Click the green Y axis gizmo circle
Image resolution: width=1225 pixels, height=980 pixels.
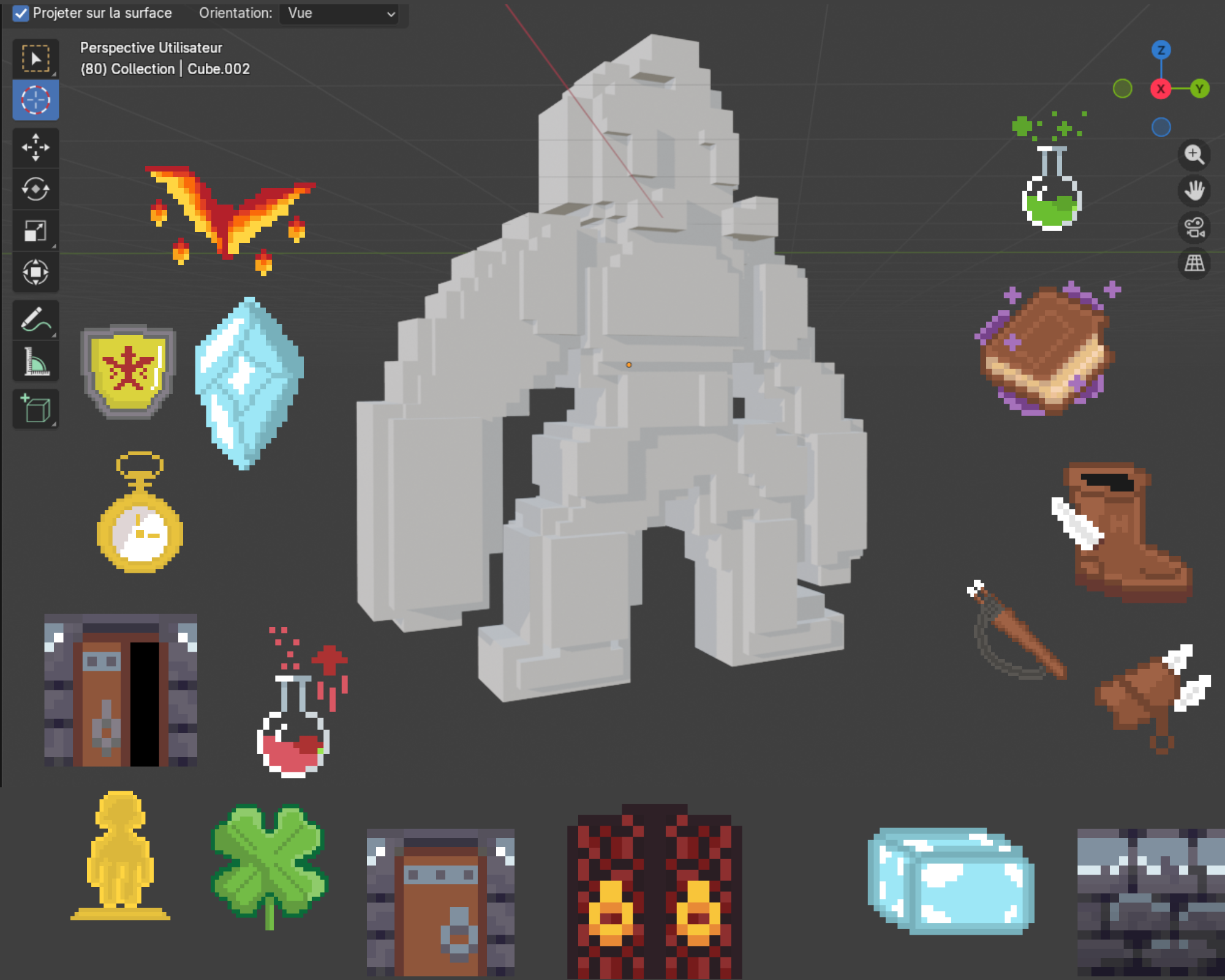(1199, 89)
